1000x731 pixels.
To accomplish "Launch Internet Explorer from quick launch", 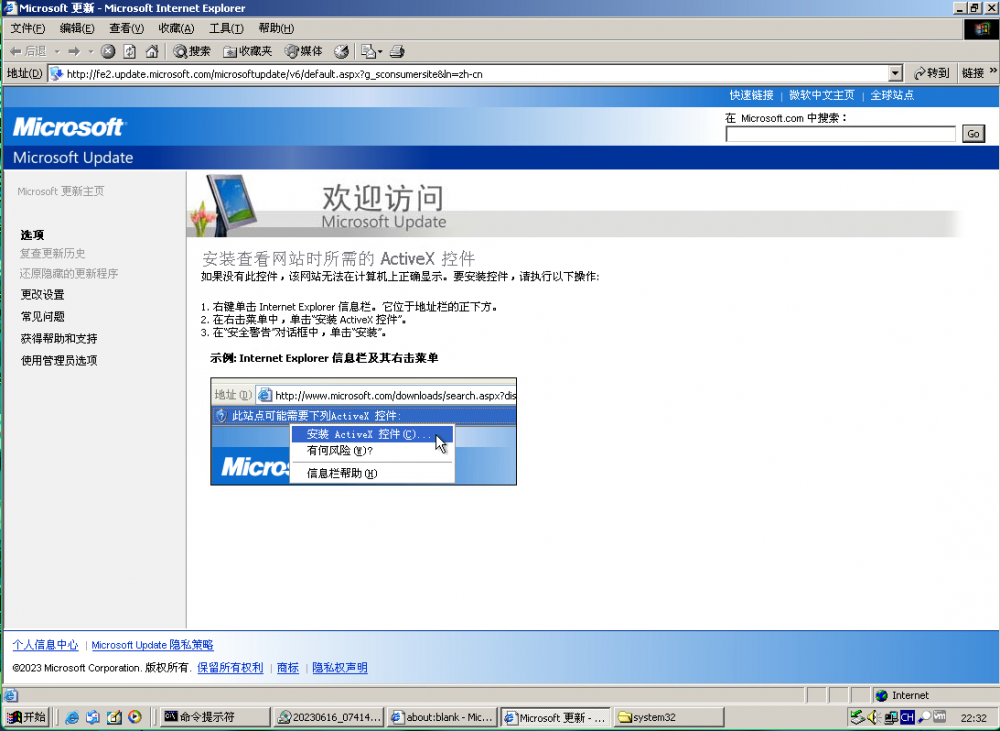I will click(72, 717).
